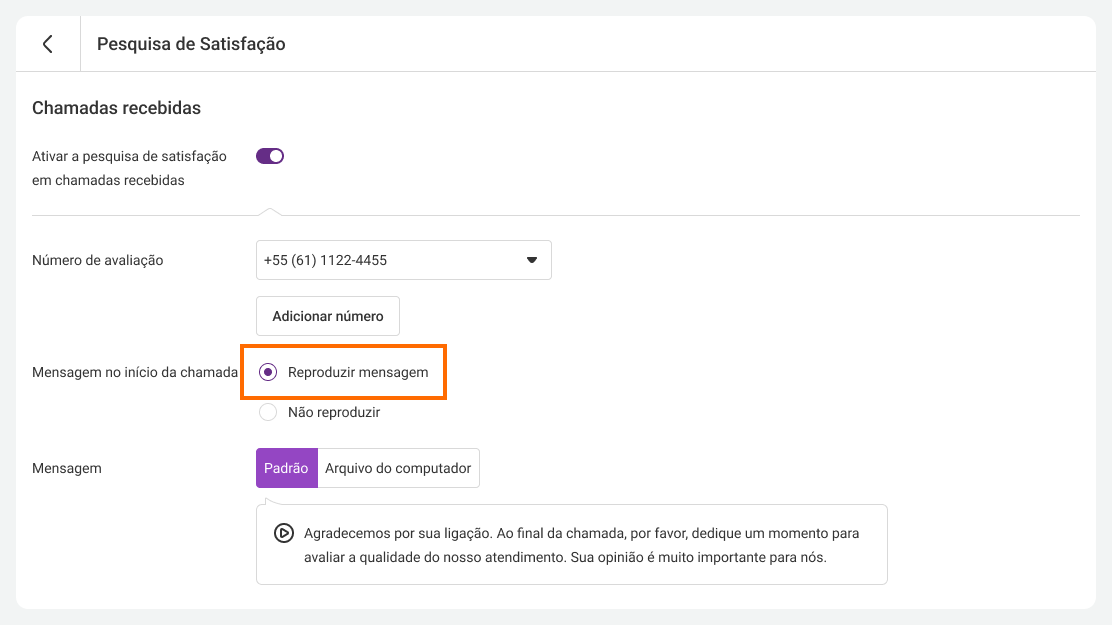Click the Agradecemos por sua ligação message text
This screenshot has height=625, width=1112.
tap(582, 545)
